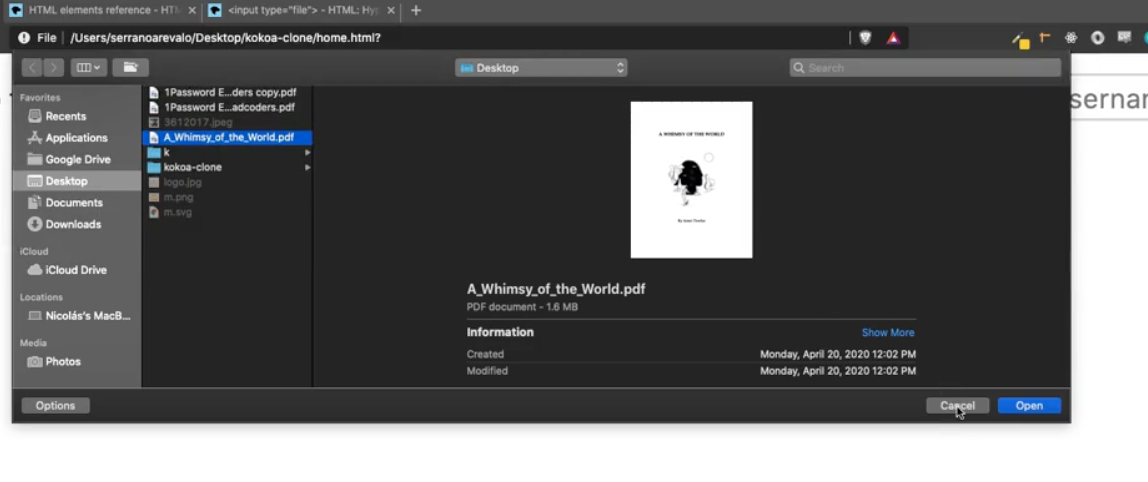Select Applications in the sidebar
Screen dimensions: 1148x482
(76, 138)
